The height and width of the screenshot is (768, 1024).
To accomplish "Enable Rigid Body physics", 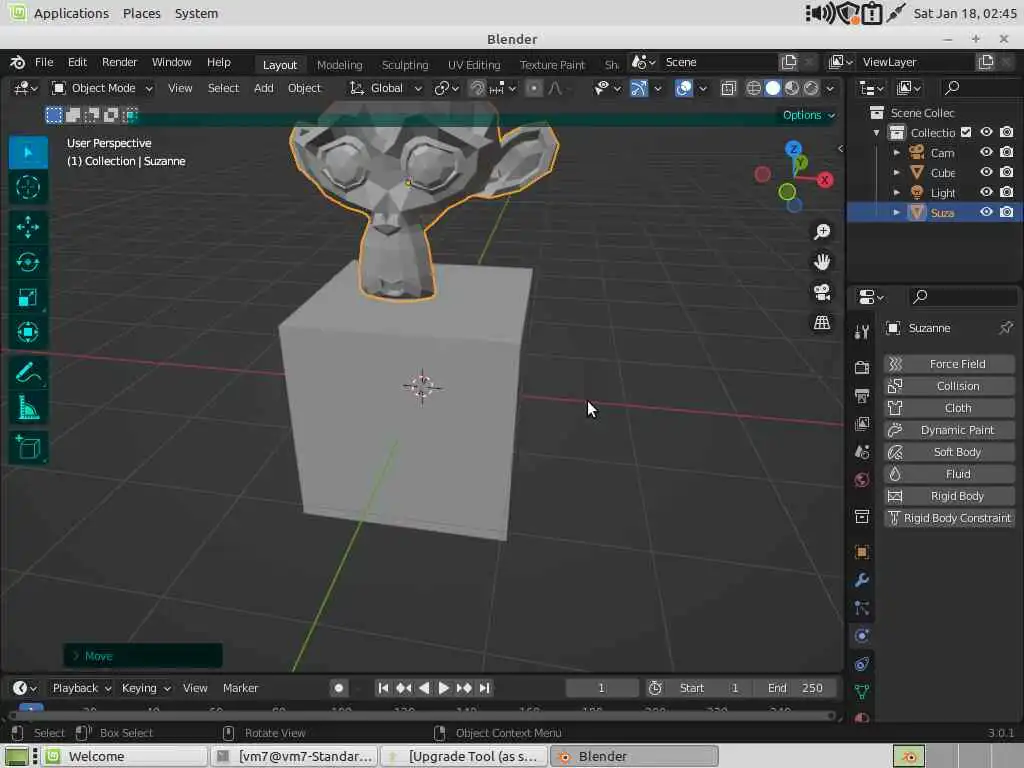I will 949,496.
